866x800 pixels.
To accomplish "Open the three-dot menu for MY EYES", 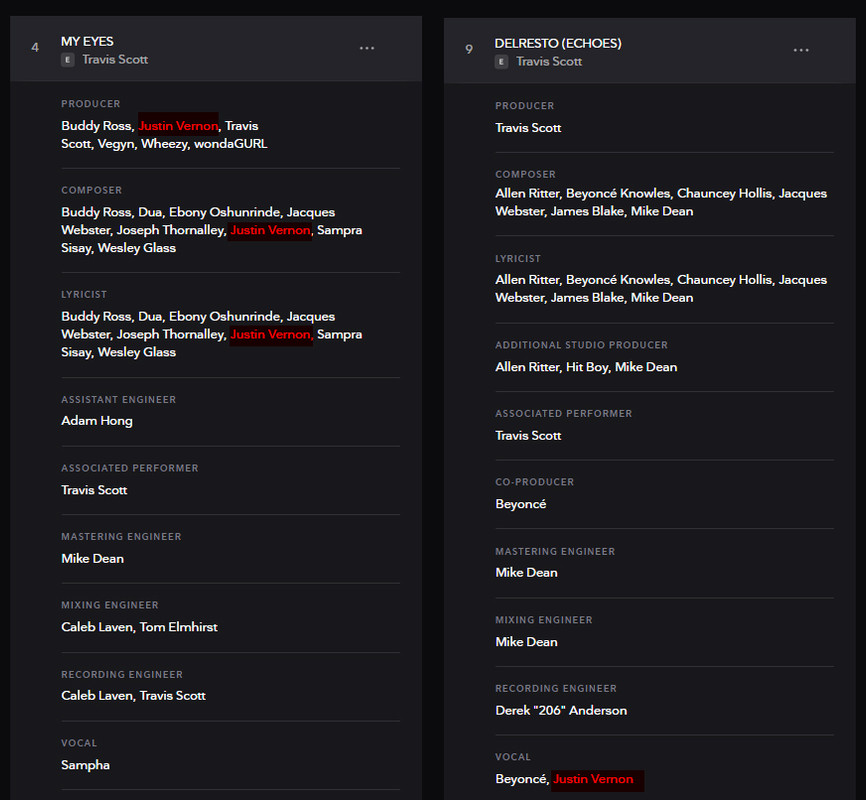I will coord(367,48).
